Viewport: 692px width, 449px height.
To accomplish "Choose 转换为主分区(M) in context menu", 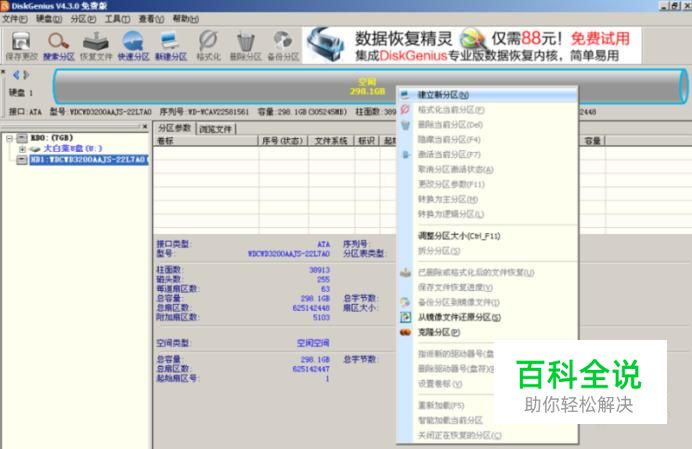I will pos(488,199).
